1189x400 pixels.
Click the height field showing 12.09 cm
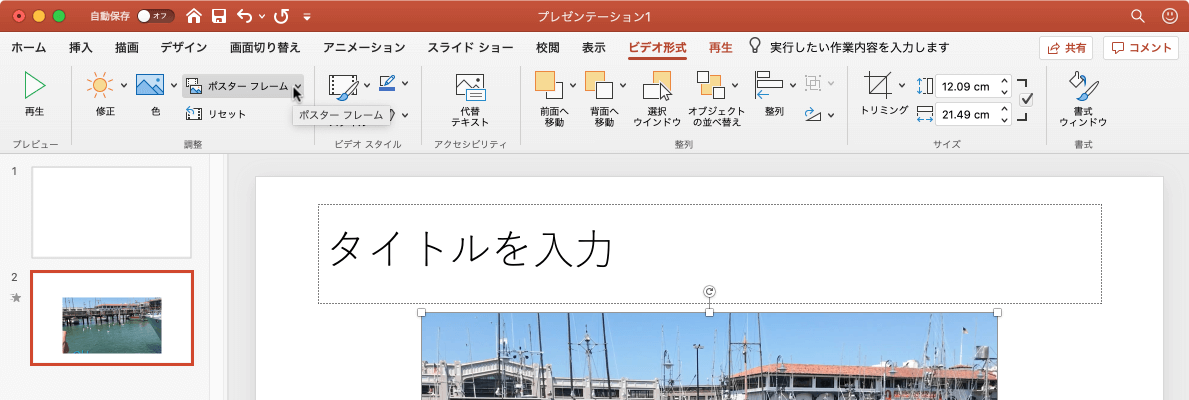[x=966, y=86]
